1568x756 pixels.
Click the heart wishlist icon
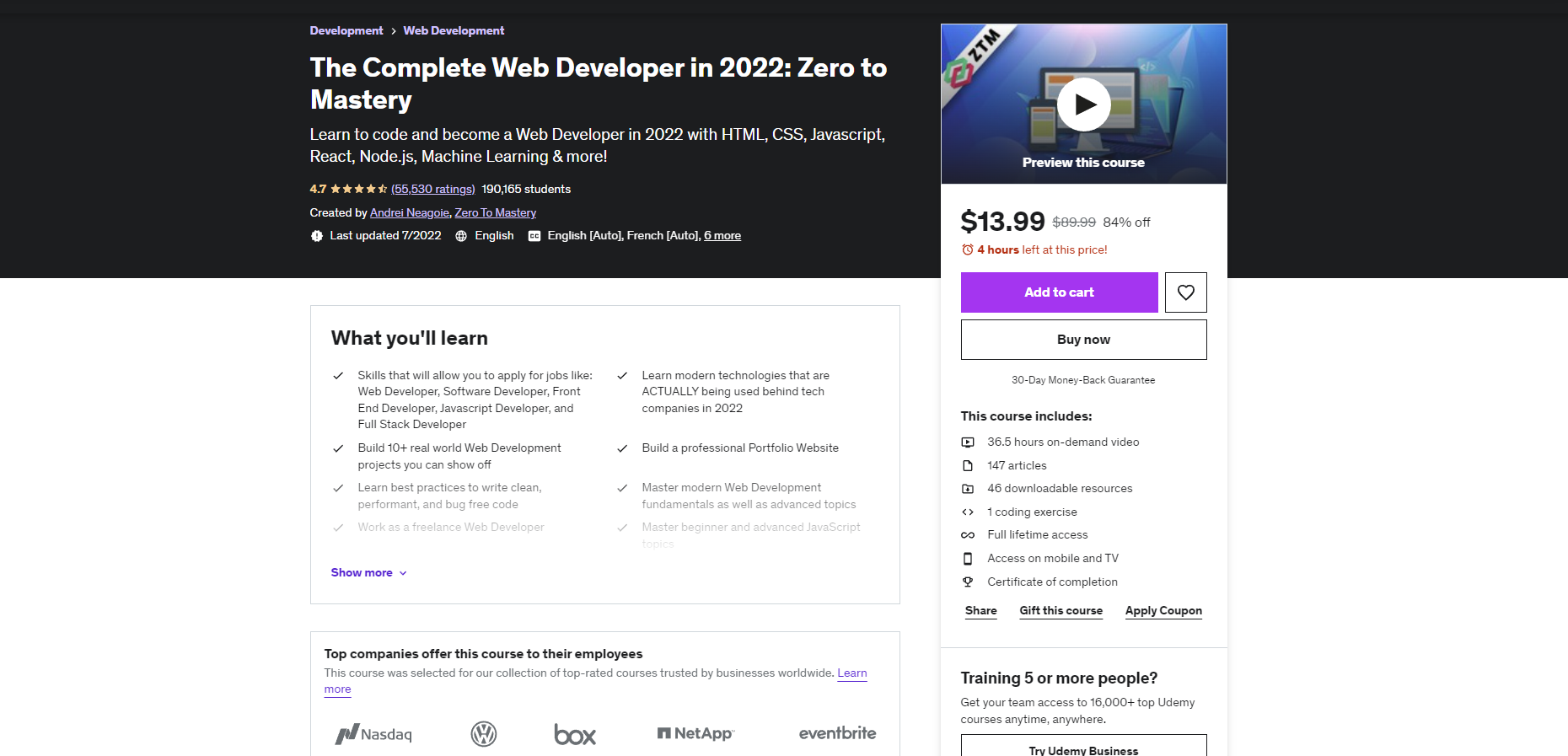tap(1185, 292)
